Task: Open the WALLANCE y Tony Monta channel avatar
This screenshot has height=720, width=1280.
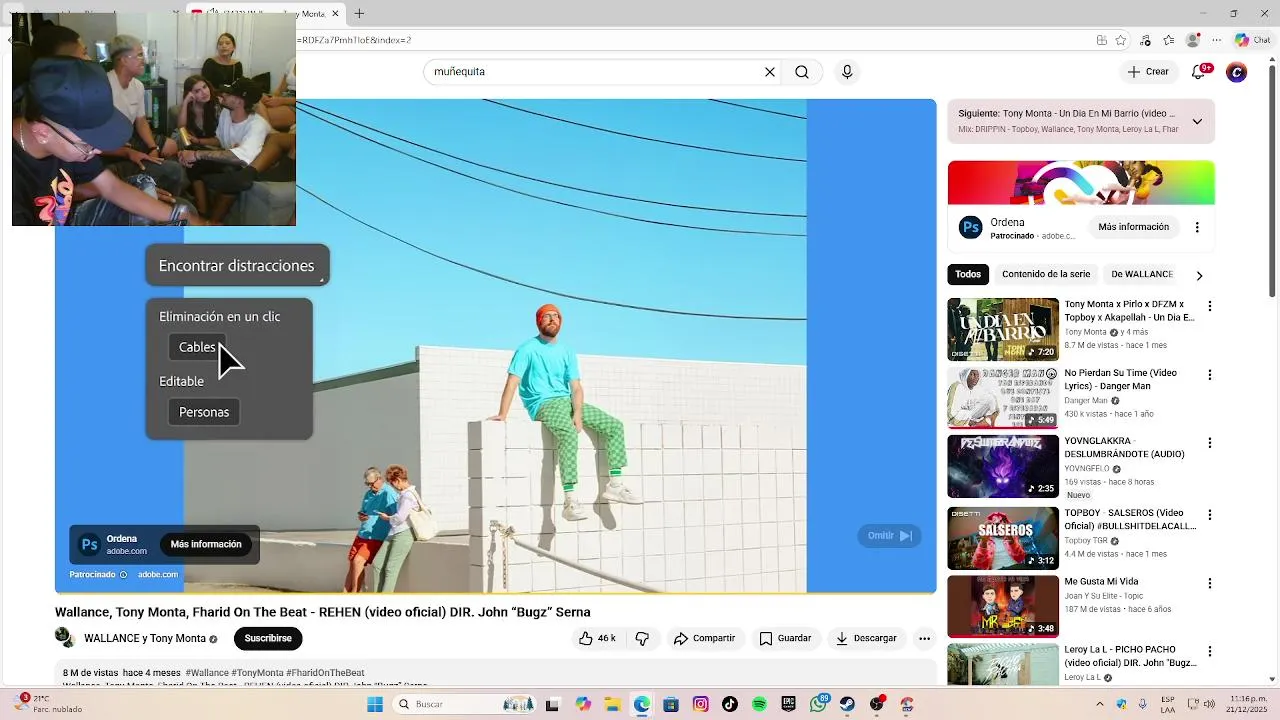Action: click(65, 638)
